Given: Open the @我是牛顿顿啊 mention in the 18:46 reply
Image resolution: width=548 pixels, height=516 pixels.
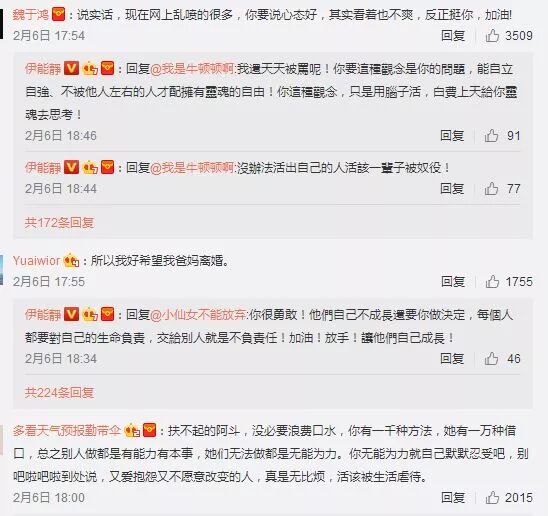Looking at the screenshot, I should tap(192, 69).
